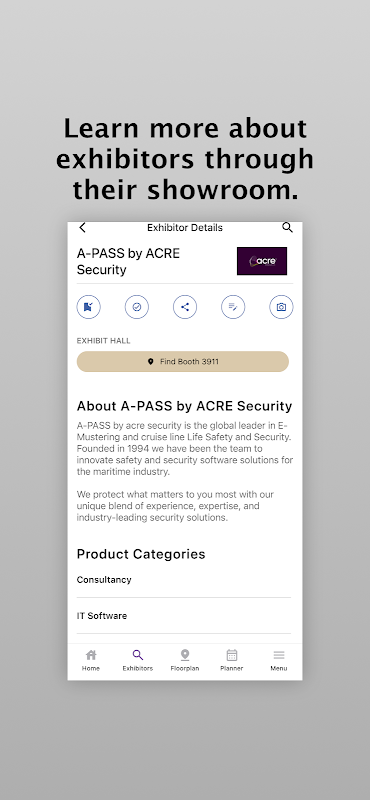Click the About A-PASS by ACRE Security heading

click(x=184, y=406)
